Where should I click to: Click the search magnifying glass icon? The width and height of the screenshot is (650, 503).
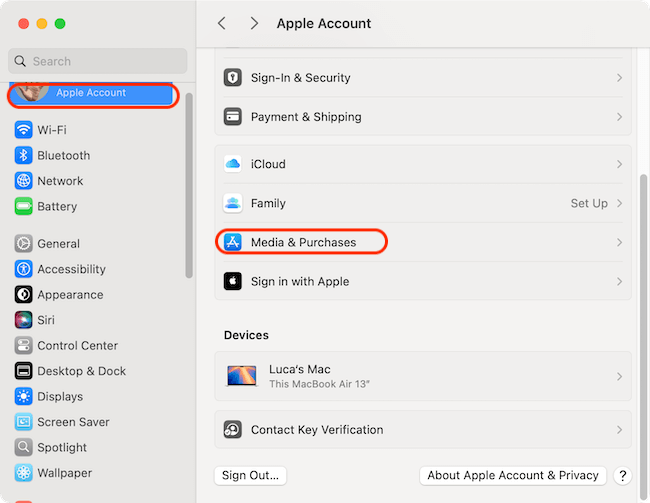pyautogui.click(x=20, y=61)
